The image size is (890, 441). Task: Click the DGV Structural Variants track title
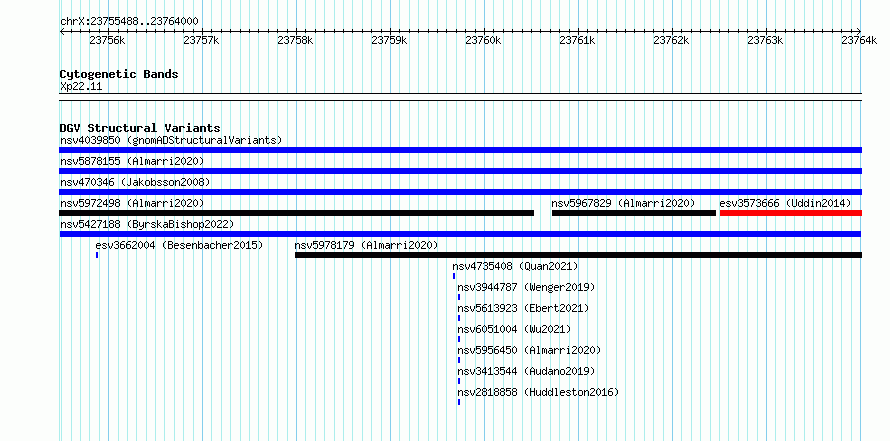(x=140, y=128)
